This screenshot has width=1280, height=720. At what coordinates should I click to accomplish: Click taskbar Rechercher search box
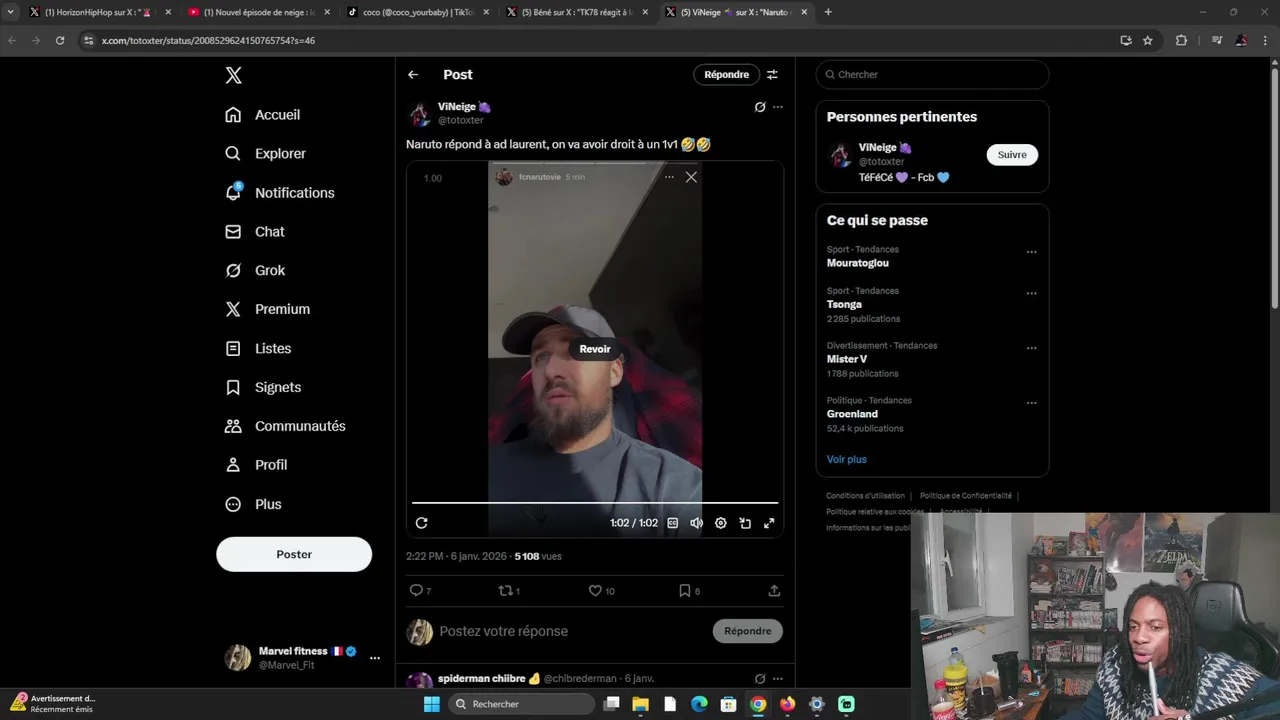point(521,704)
